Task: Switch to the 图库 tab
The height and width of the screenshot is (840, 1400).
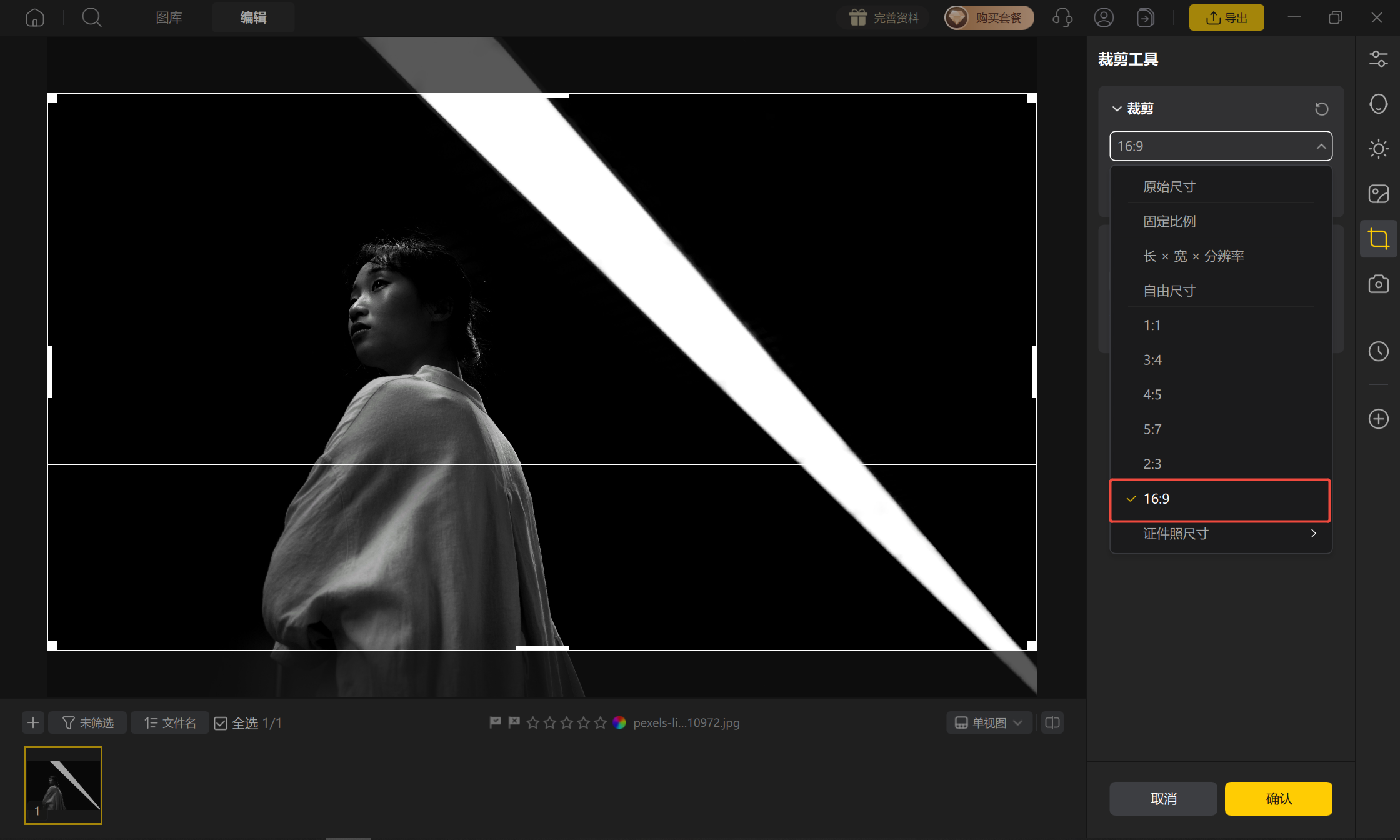Action: point(169,17)
